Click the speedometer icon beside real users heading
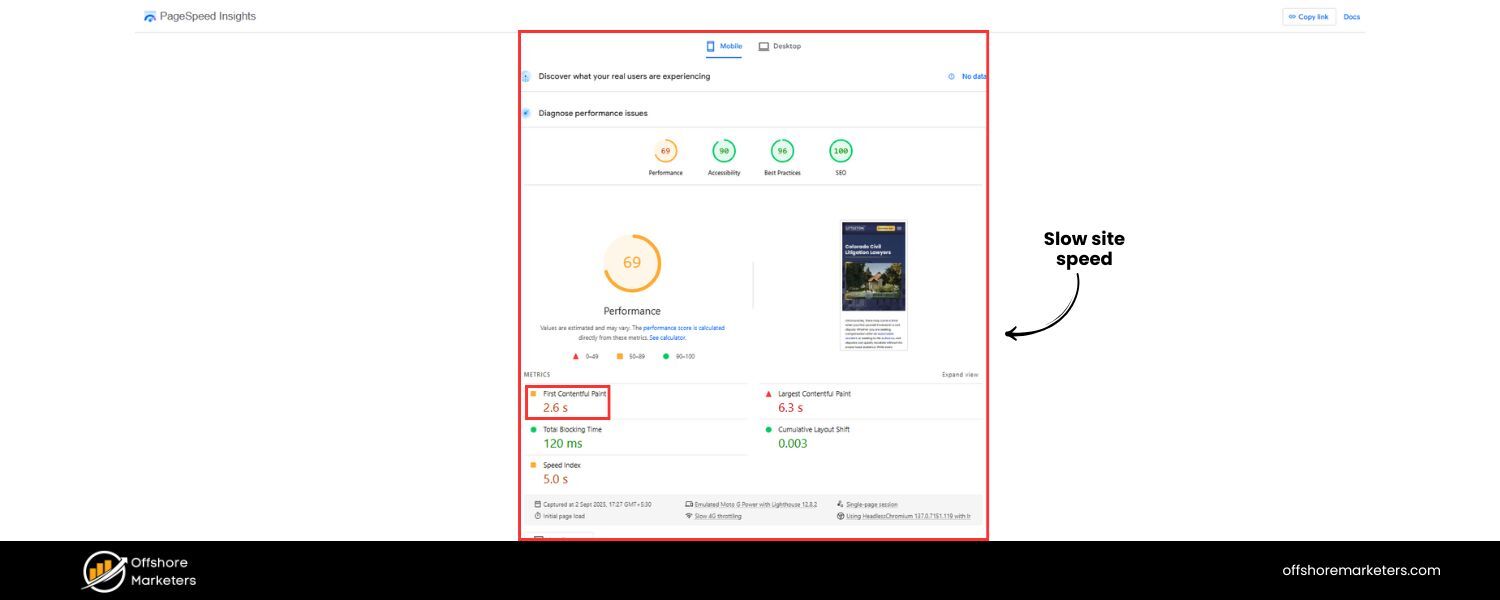The width and height of the screenshot is (1500, 600). coord(525,77)
